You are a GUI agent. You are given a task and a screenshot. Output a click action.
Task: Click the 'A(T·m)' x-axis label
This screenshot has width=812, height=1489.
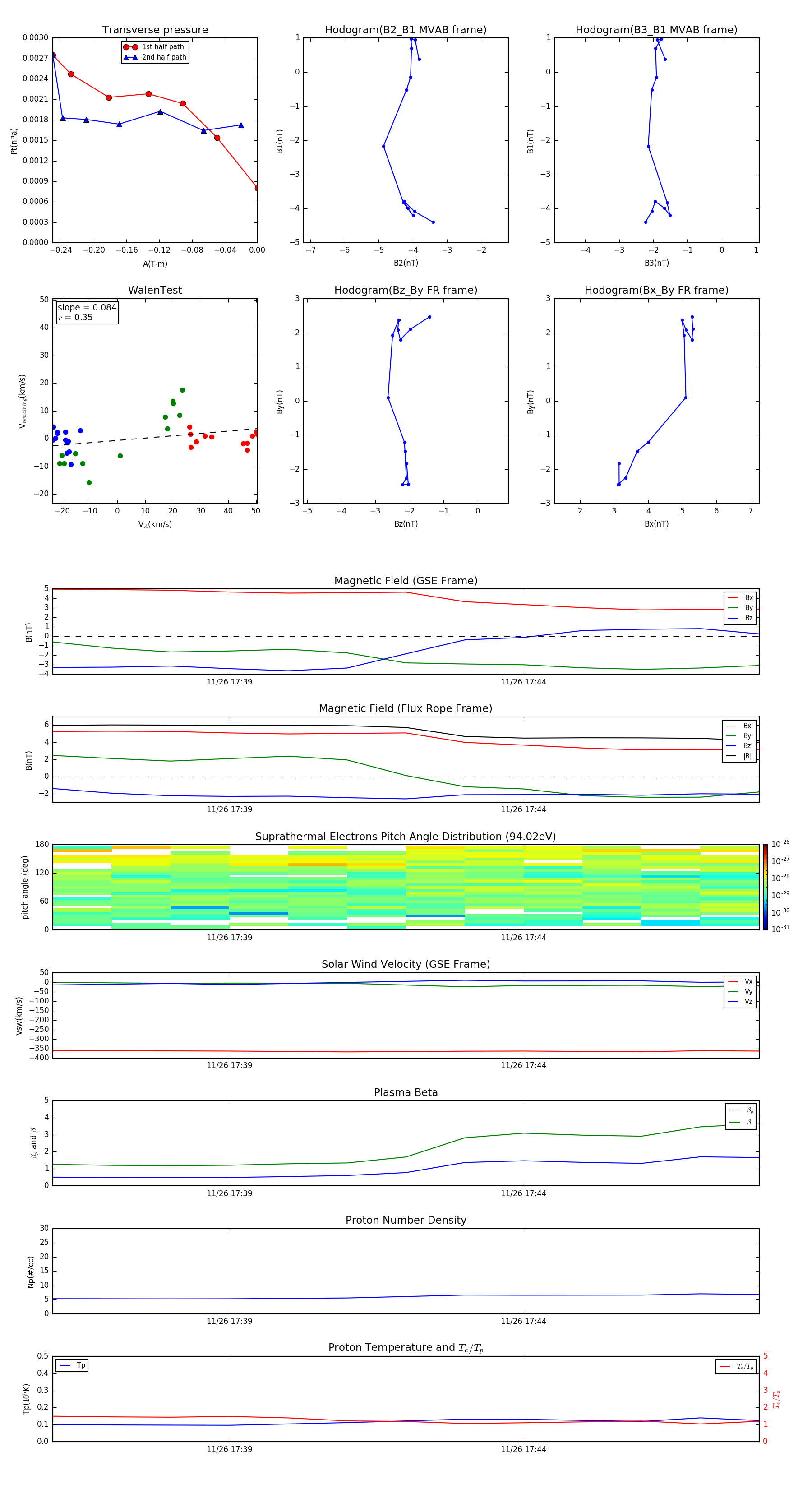point(155,264)
